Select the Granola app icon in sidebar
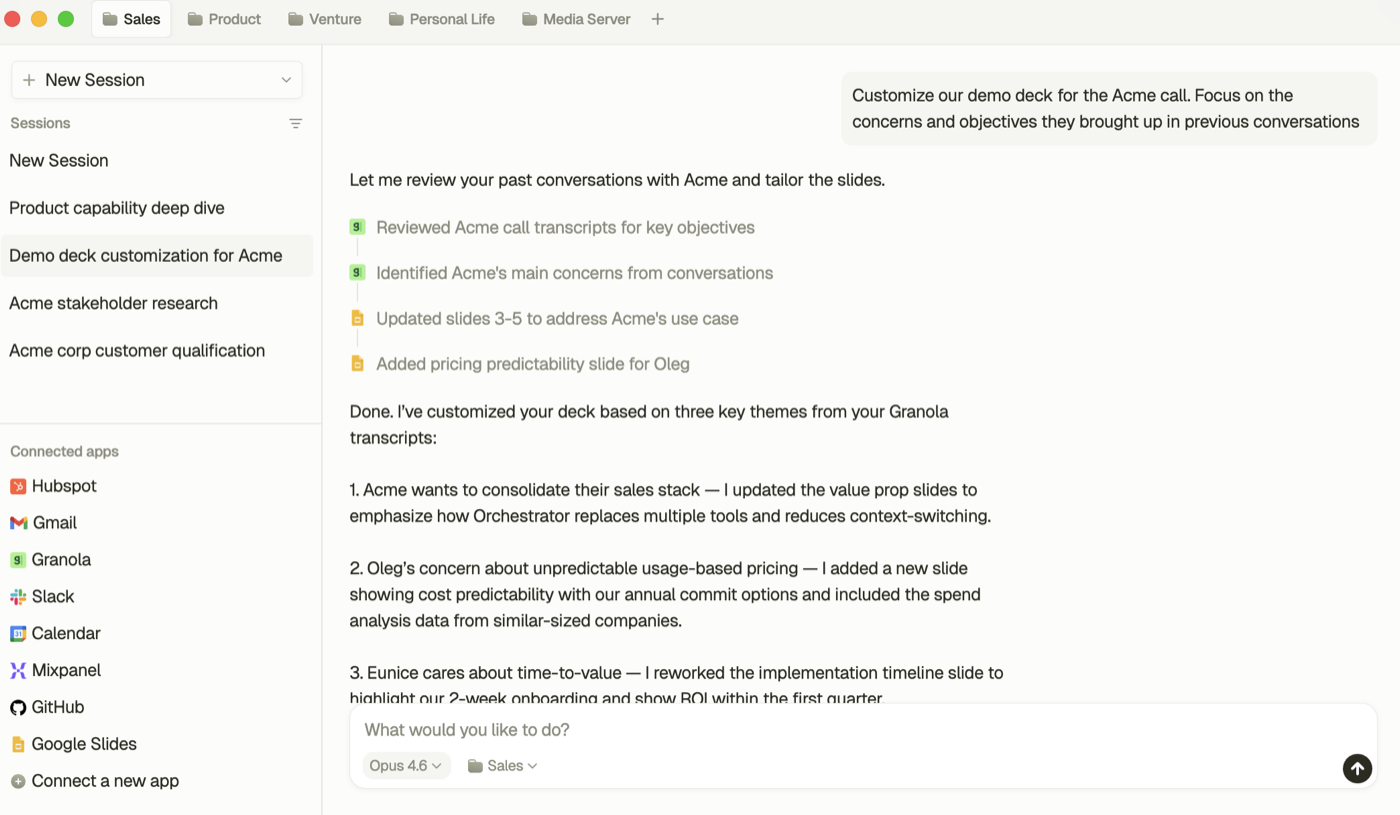Image resolution: width=1400 pixels, height=815 pixels. [x=18, y=560]
